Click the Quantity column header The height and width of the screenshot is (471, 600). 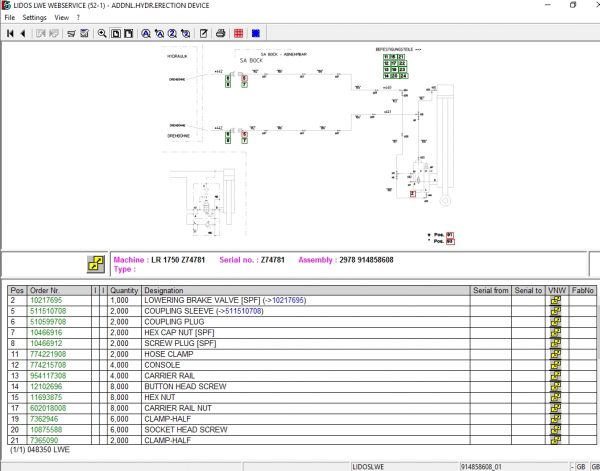pos(124,290)
